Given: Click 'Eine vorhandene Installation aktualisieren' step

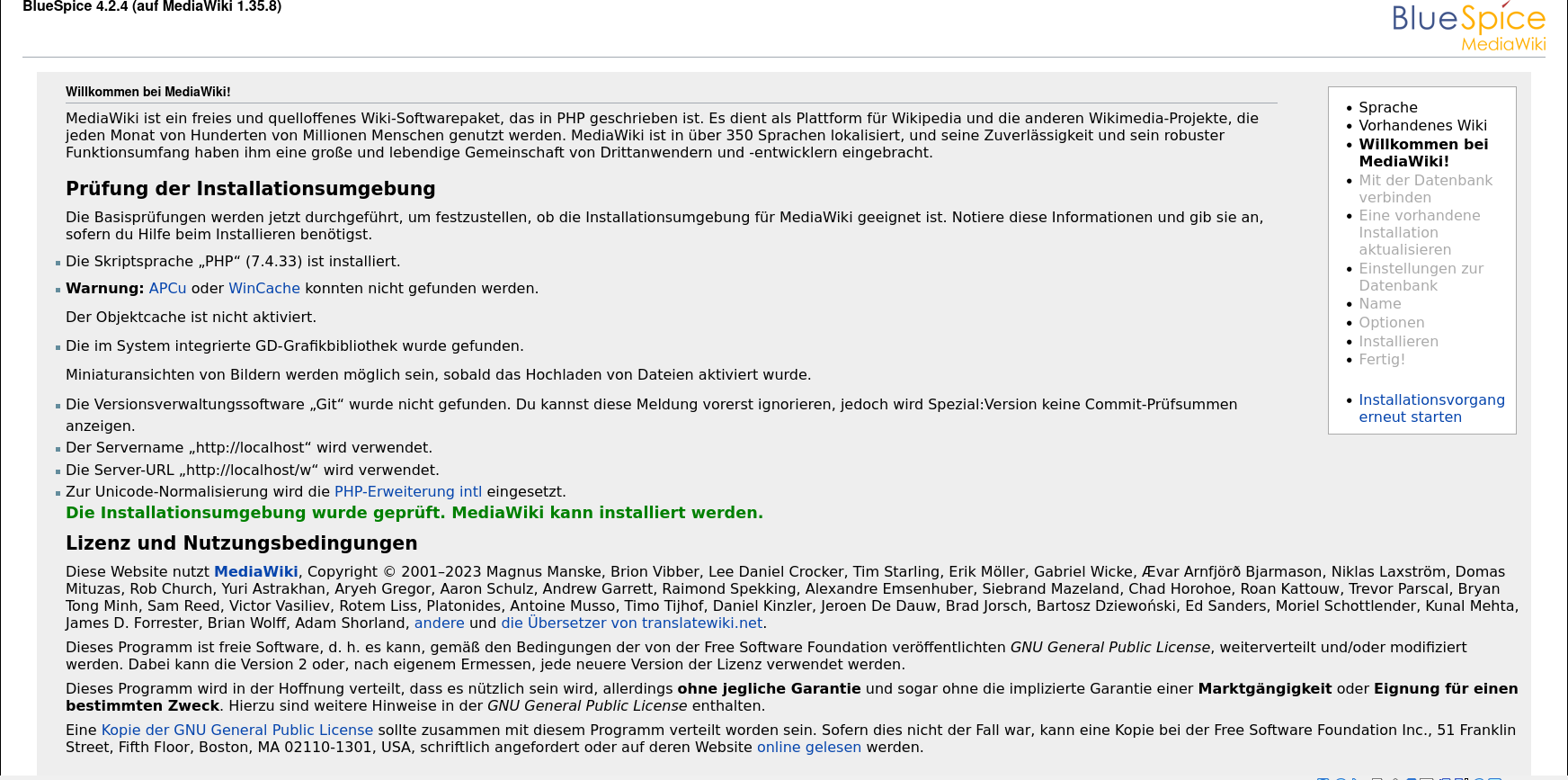Looking at the screenshot, I should (1420, 232).
